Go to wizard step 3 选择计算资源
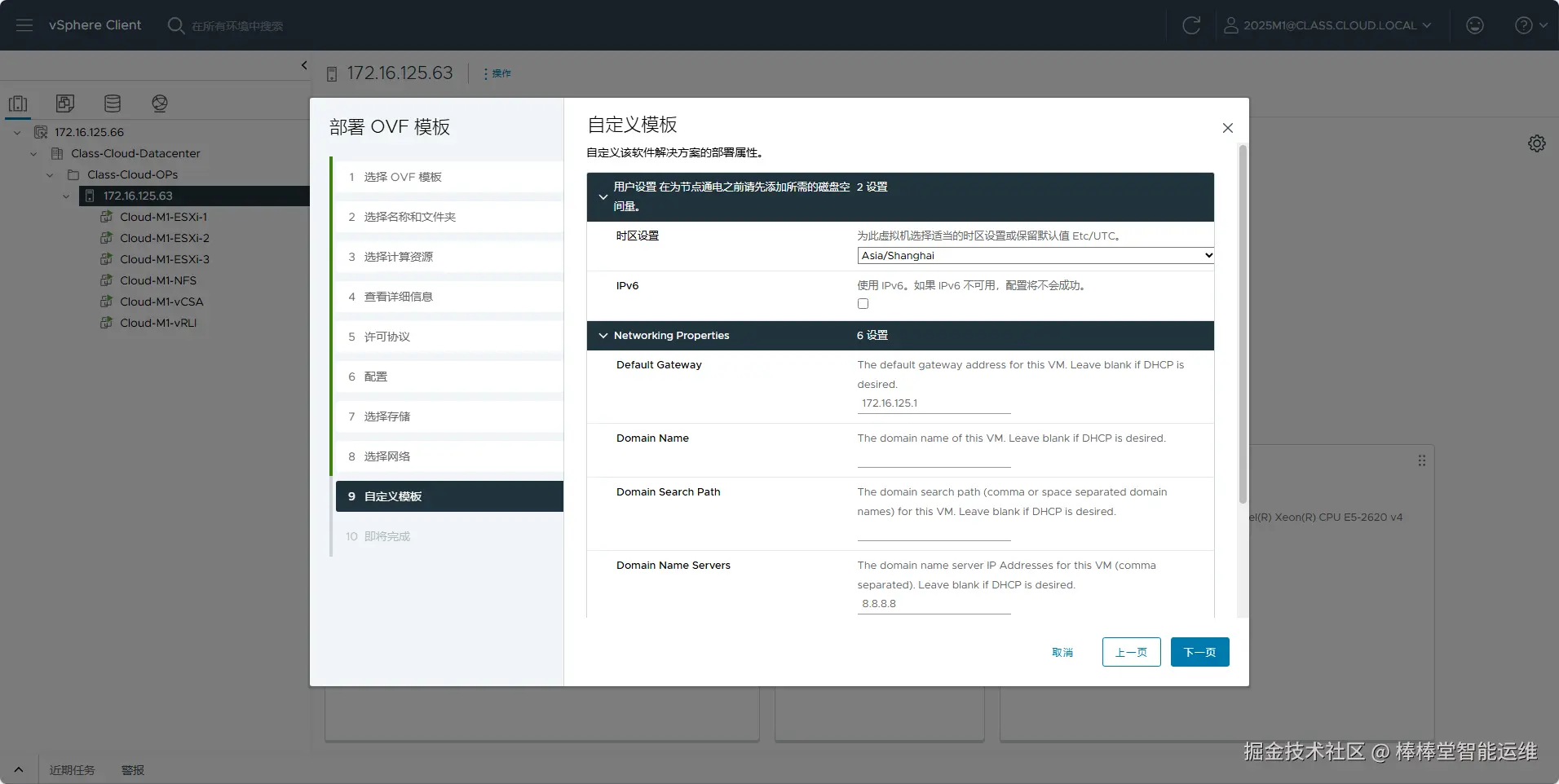 (x=449, y=257)
